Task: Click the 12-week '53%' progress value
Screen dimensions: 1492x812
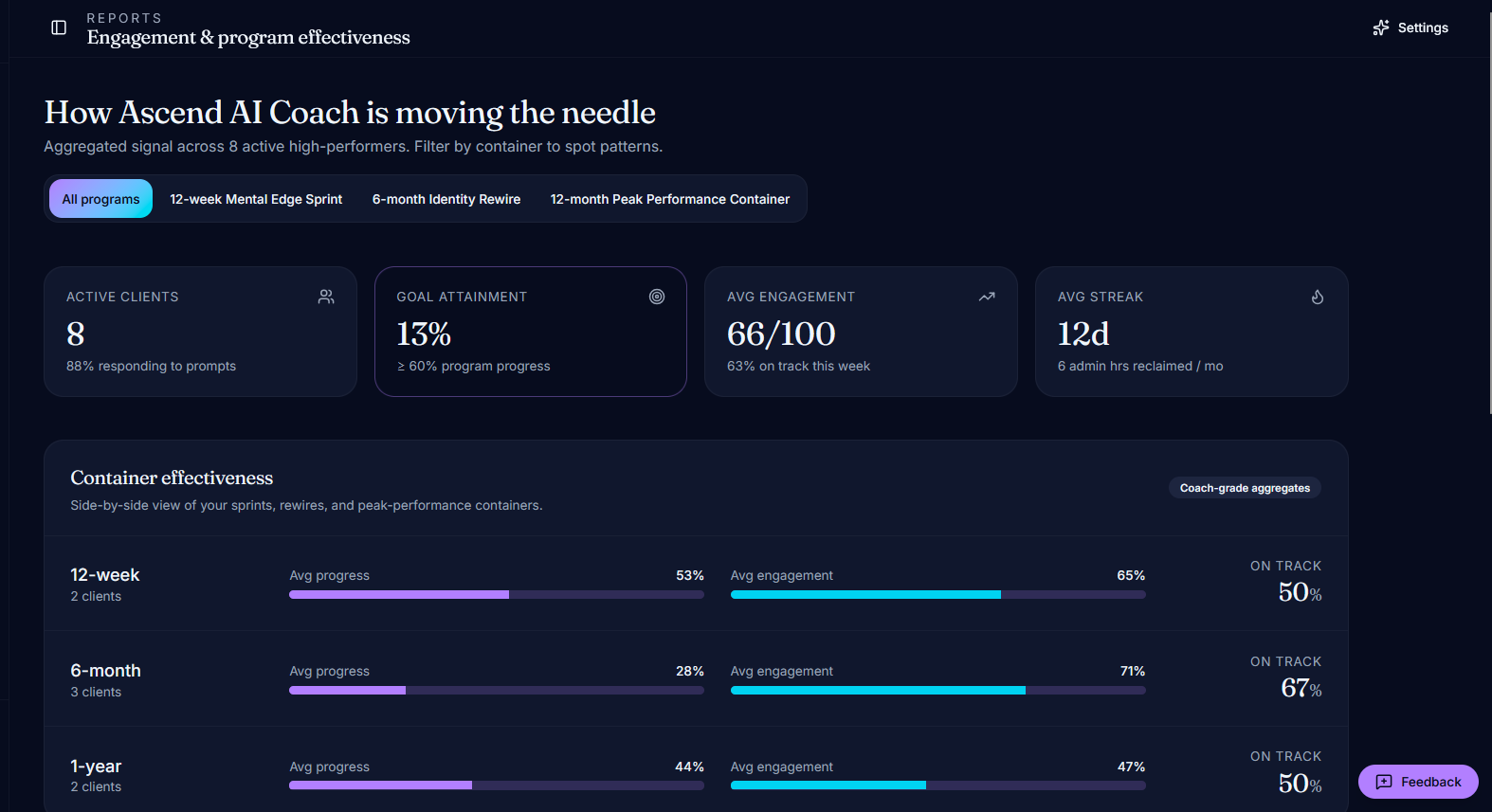Action: pyautogui.click(x=690, y=575)
